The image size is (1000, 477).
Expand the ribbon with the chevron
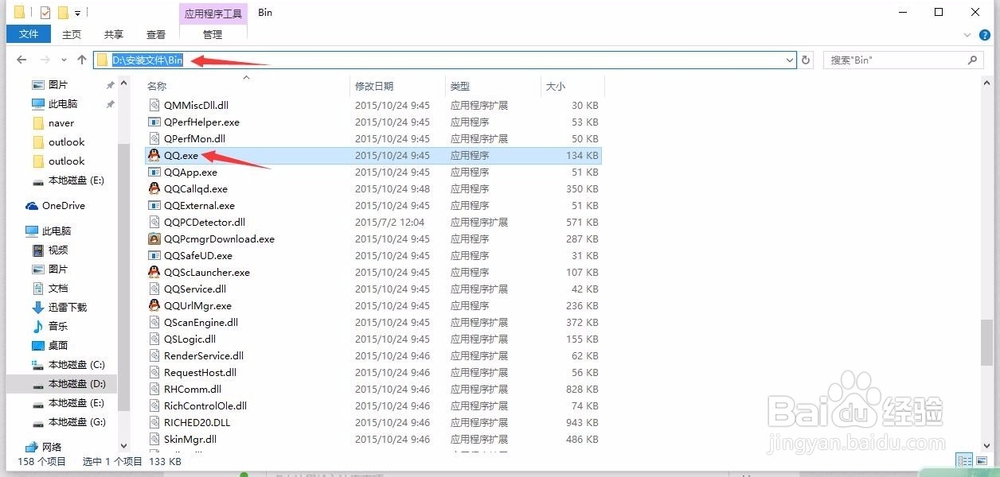(969, 34)
